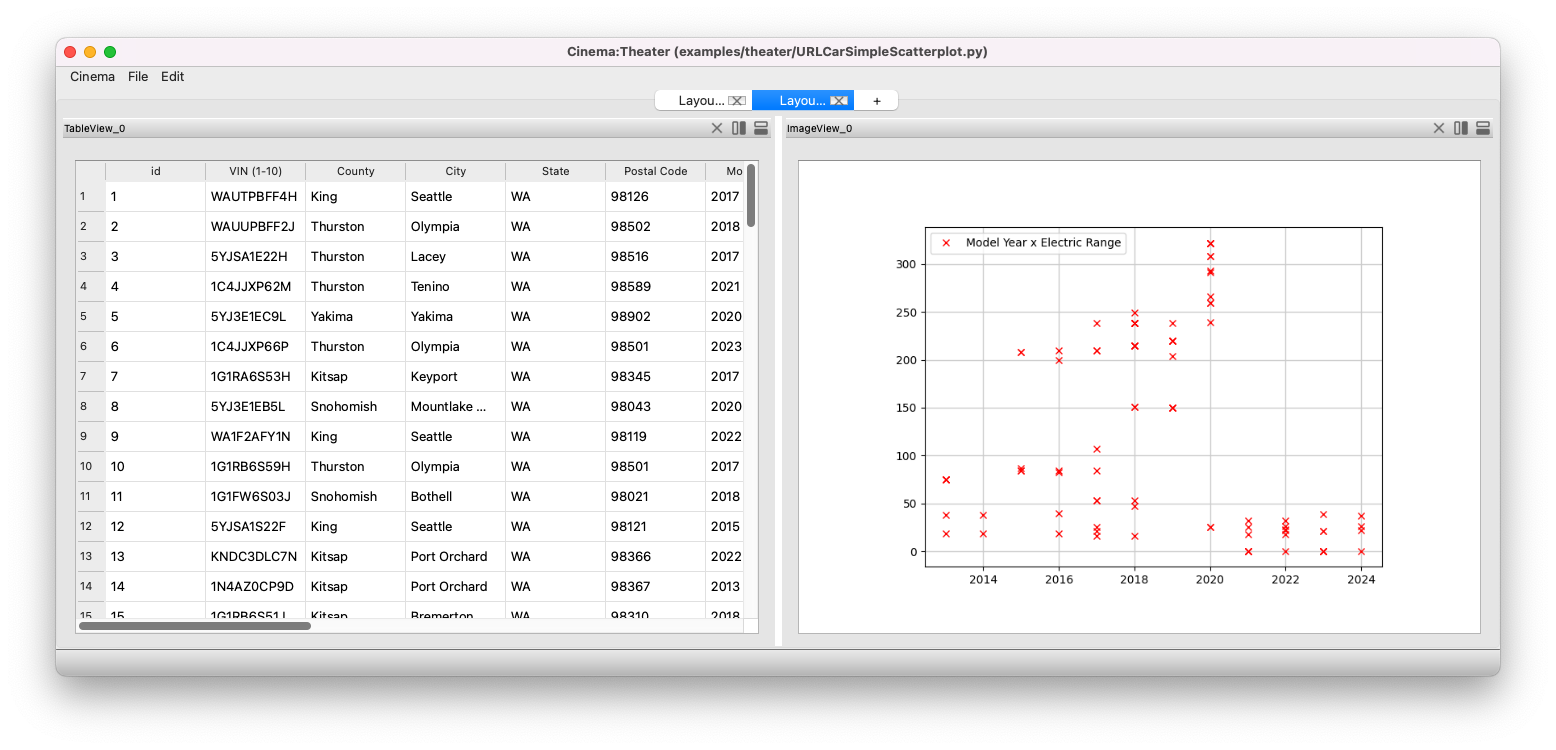Select the VIN (1-10) column header
The width and height of the screenshot is (1556, 750).
point(255,171)
